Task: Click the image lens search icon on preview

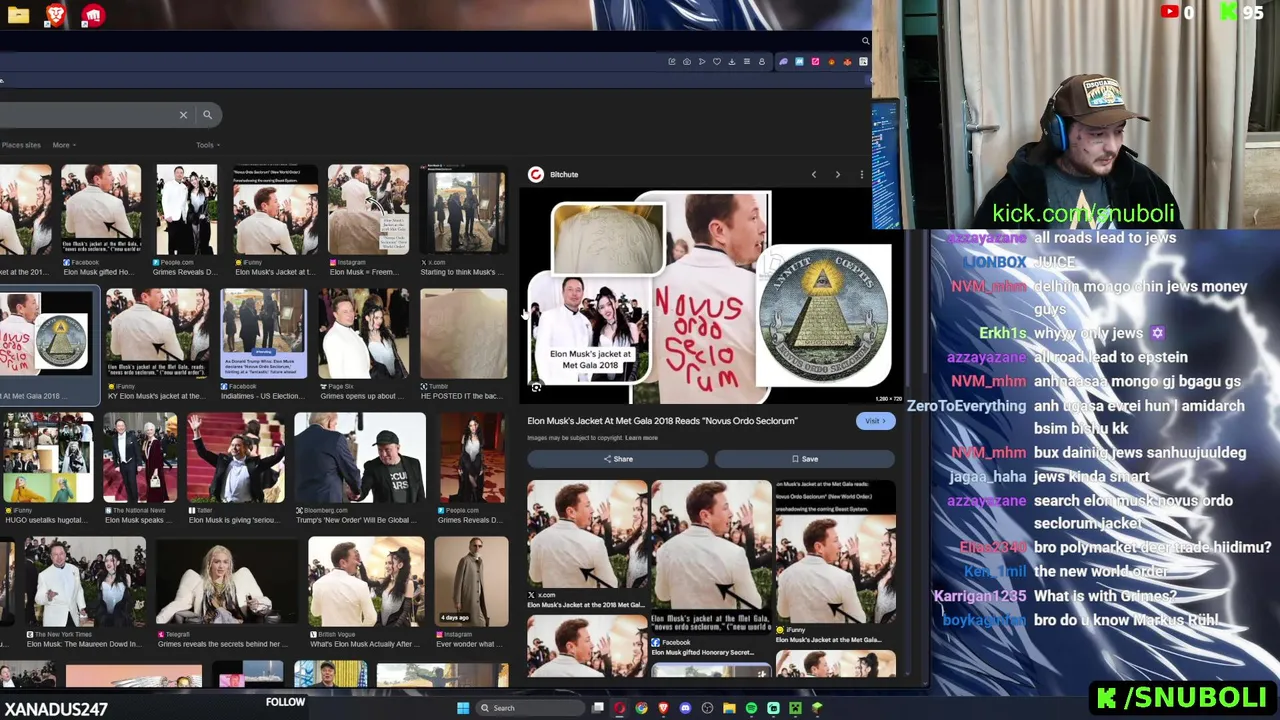Action: coord(536,388)
